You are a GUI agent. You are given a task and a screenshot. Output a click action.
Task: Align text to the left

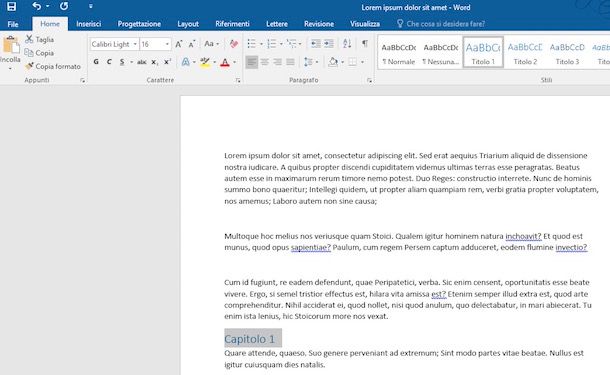[x=252, y=62]
